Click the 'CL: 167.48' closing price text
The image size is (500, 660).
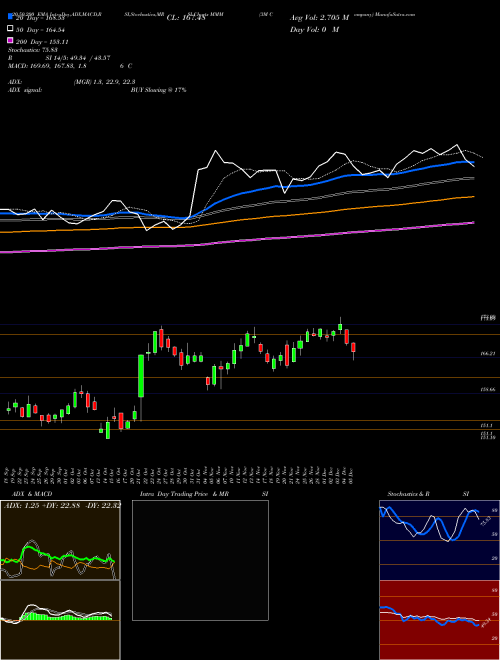tap(186, 18)
